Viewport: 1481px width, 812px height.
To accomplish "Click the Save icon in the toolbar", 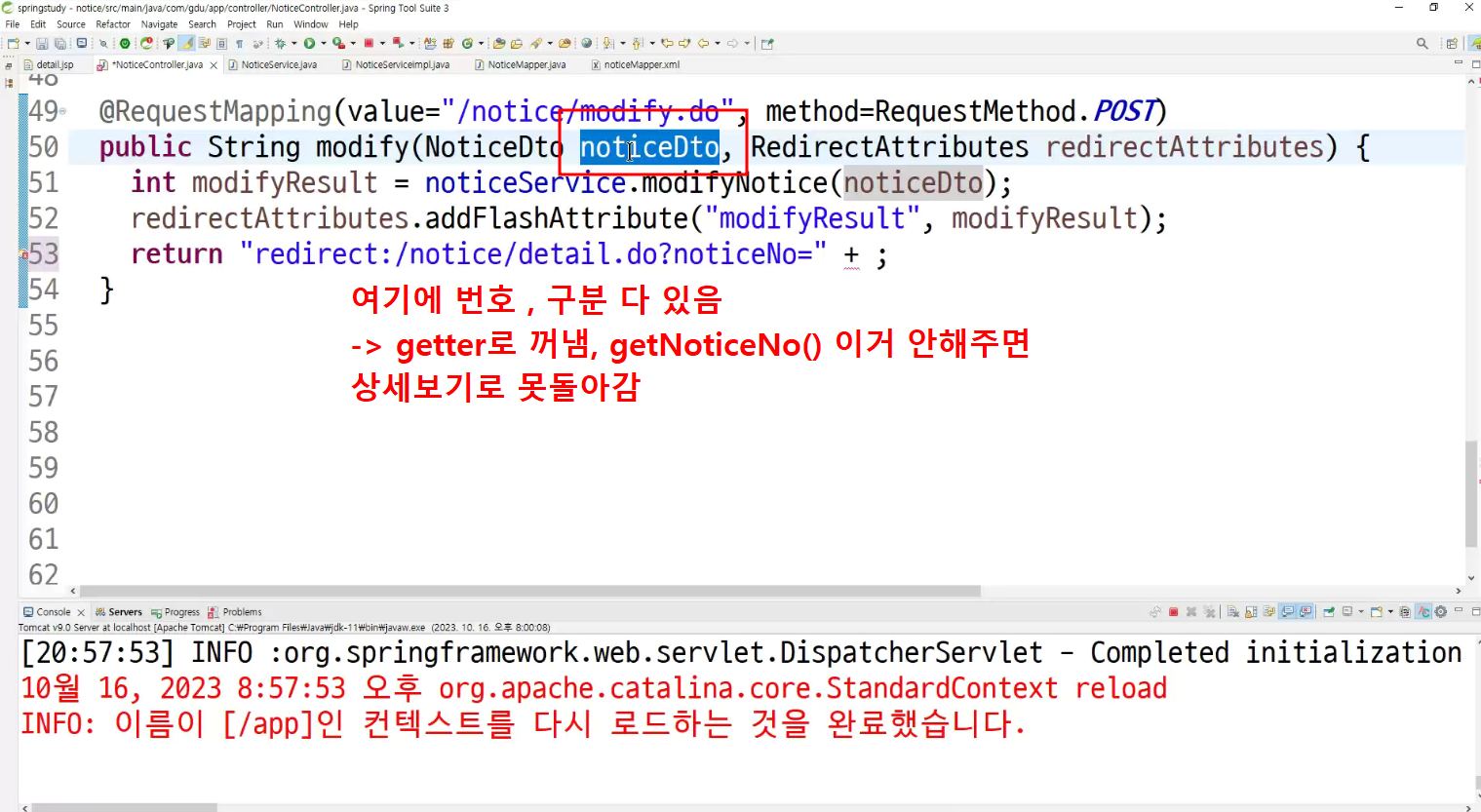I will click(x=42, y=44).
